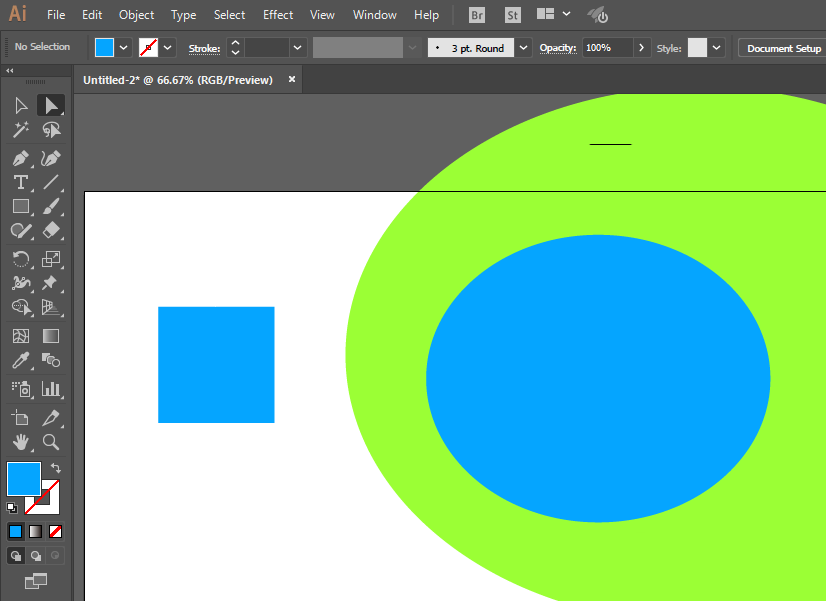Expand the opacity slider arrow
This screenshot has height=601, width=826.
pos(641,47)
